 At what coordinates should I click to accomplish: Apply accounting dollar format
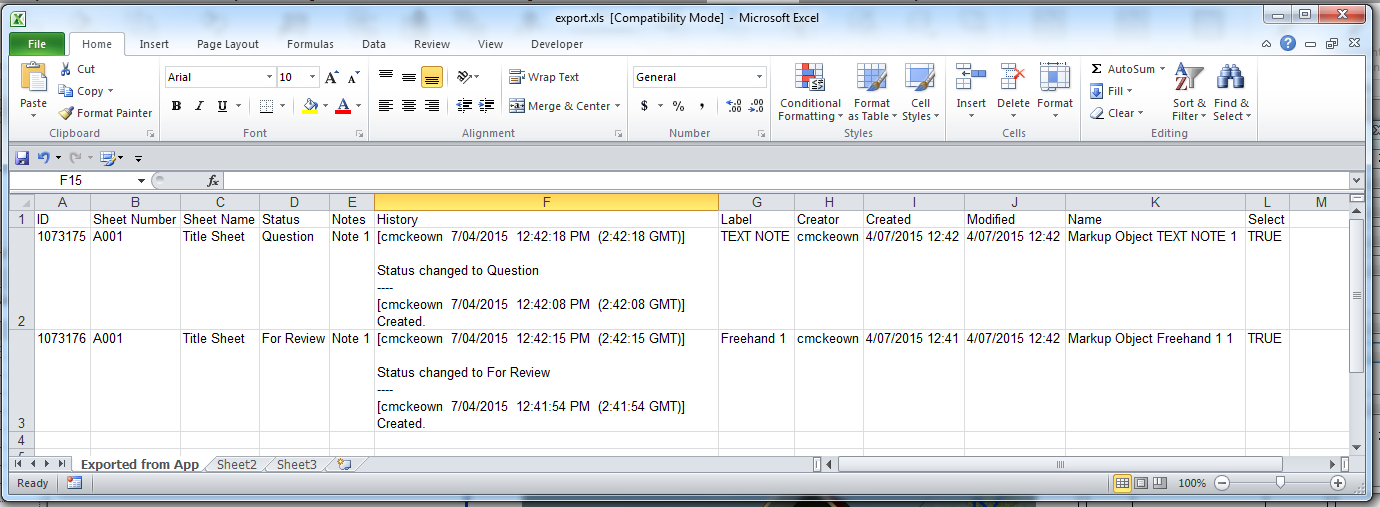point(644,106)
